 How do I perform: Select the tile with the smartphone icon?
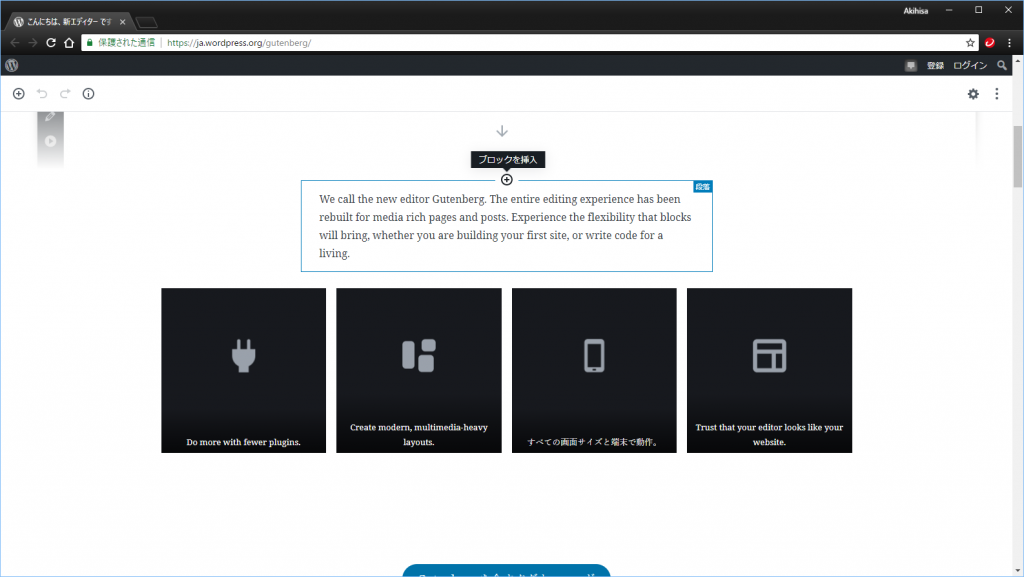click(594, 370)
